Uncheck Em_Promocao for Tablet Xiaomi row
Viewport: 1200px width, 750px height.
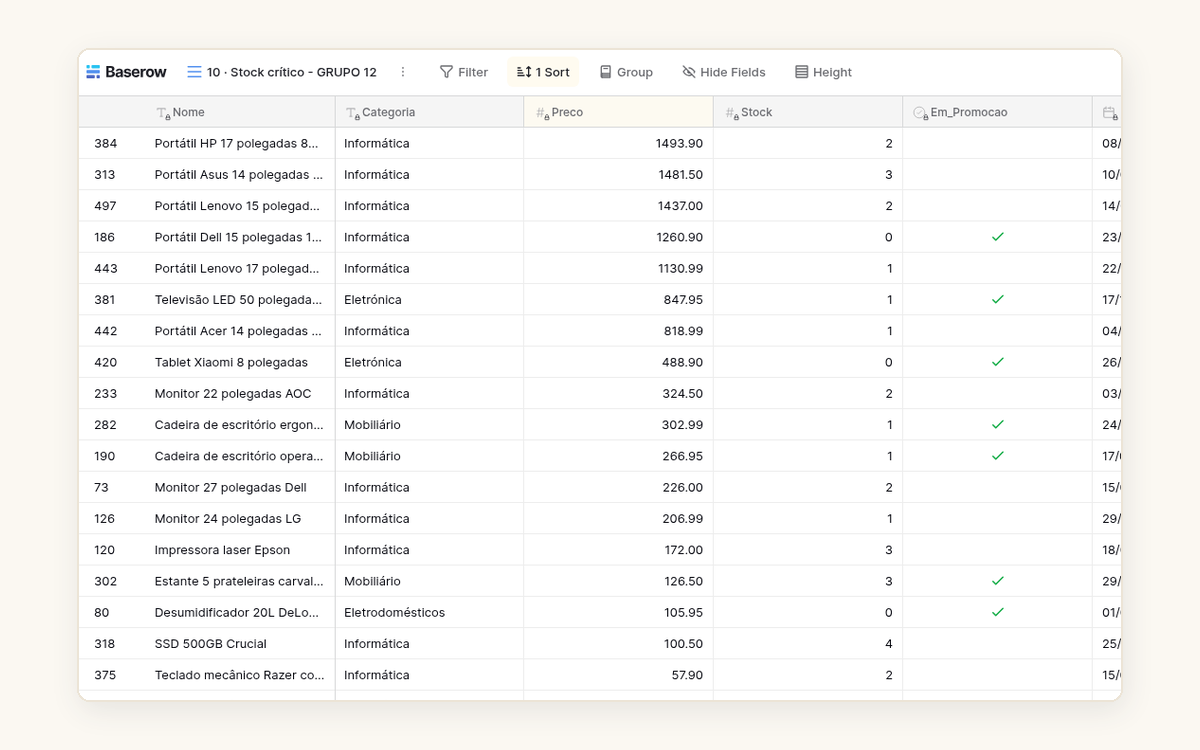click(x=997, y=362)
